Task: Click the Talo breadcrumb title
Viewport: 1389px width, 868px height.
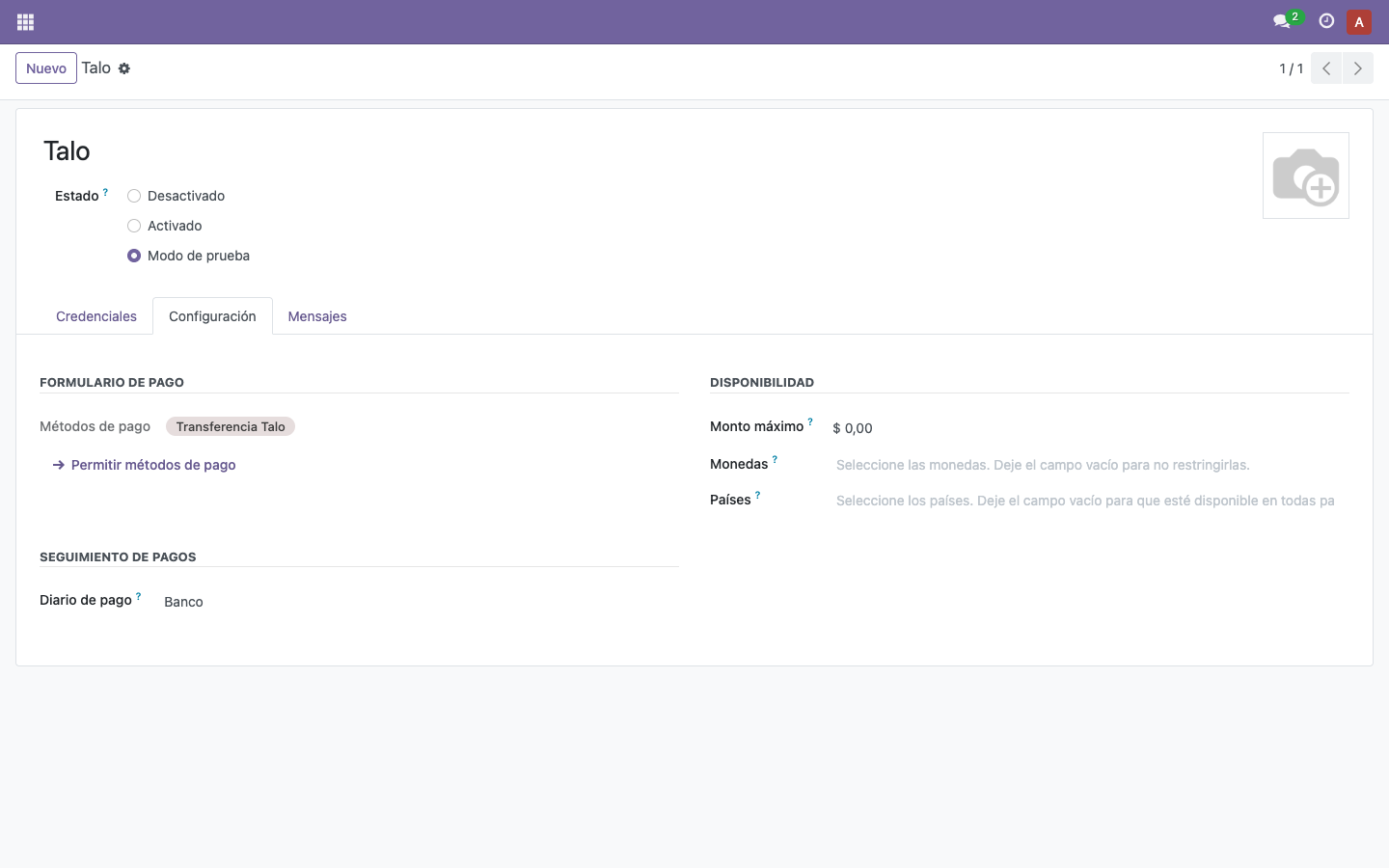Action: click(x=95, y=68)
